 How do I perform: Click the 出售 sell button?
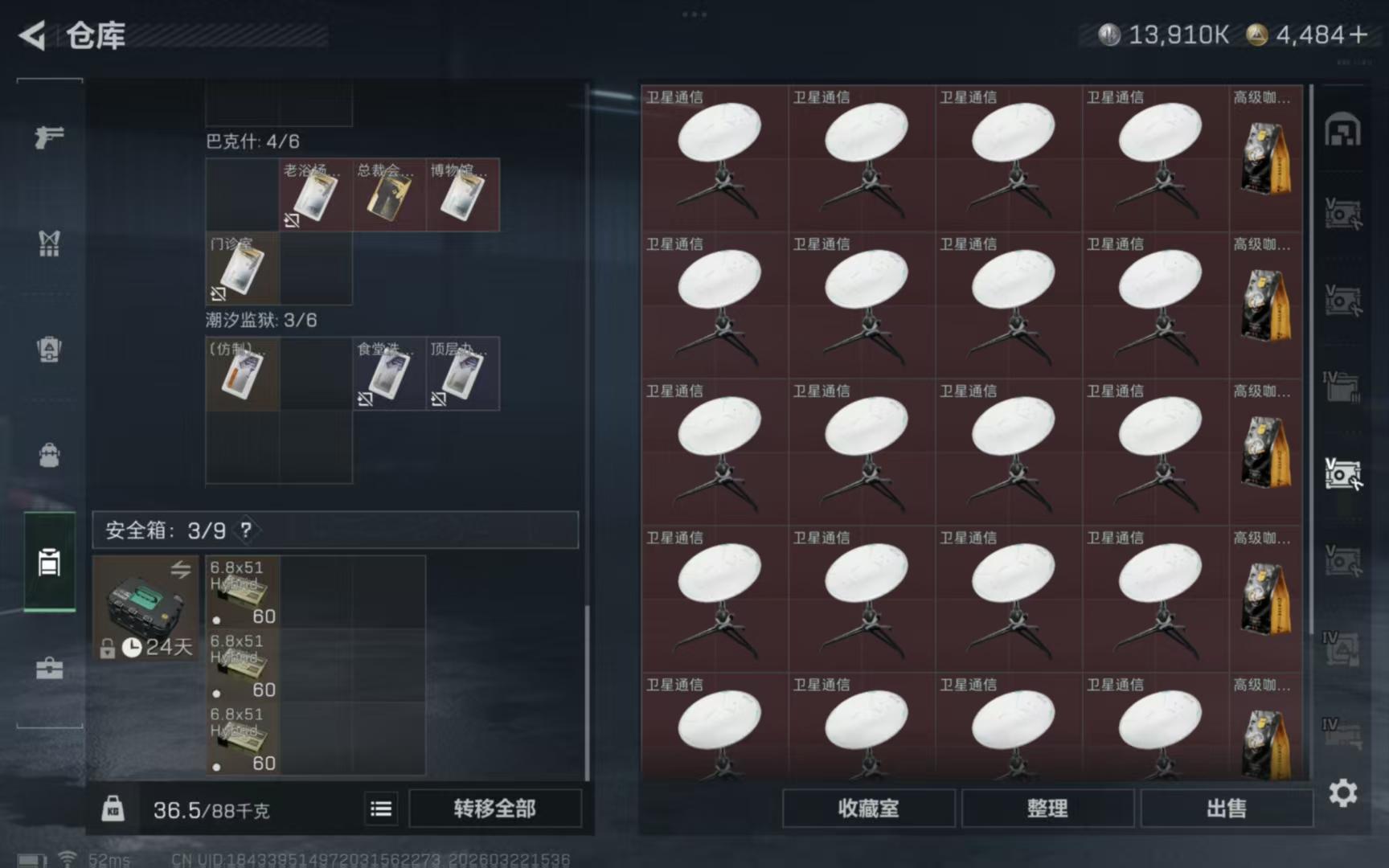tap(1227, 809)
